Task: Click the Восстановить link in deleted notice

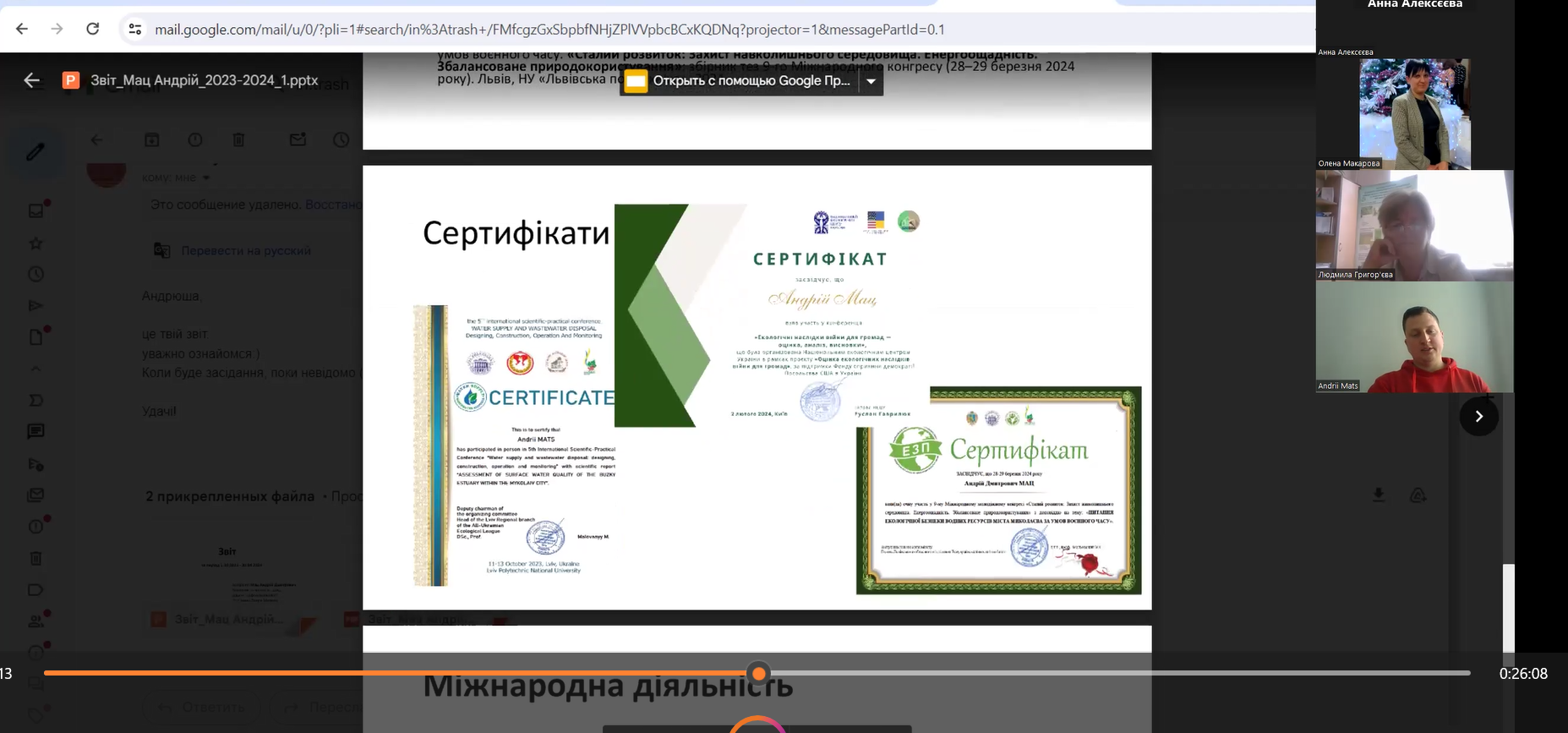Action: tap(333, 205)
